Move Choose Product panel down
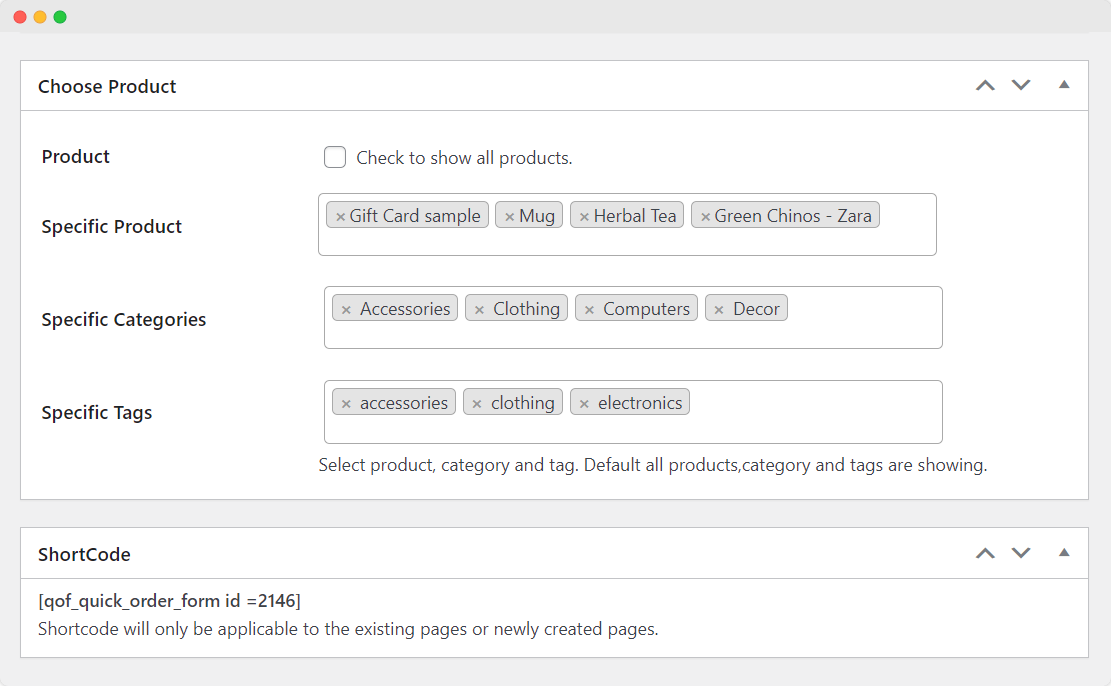The height and width of the screenshot is (686, 1111). click(x=1021, y=86)
